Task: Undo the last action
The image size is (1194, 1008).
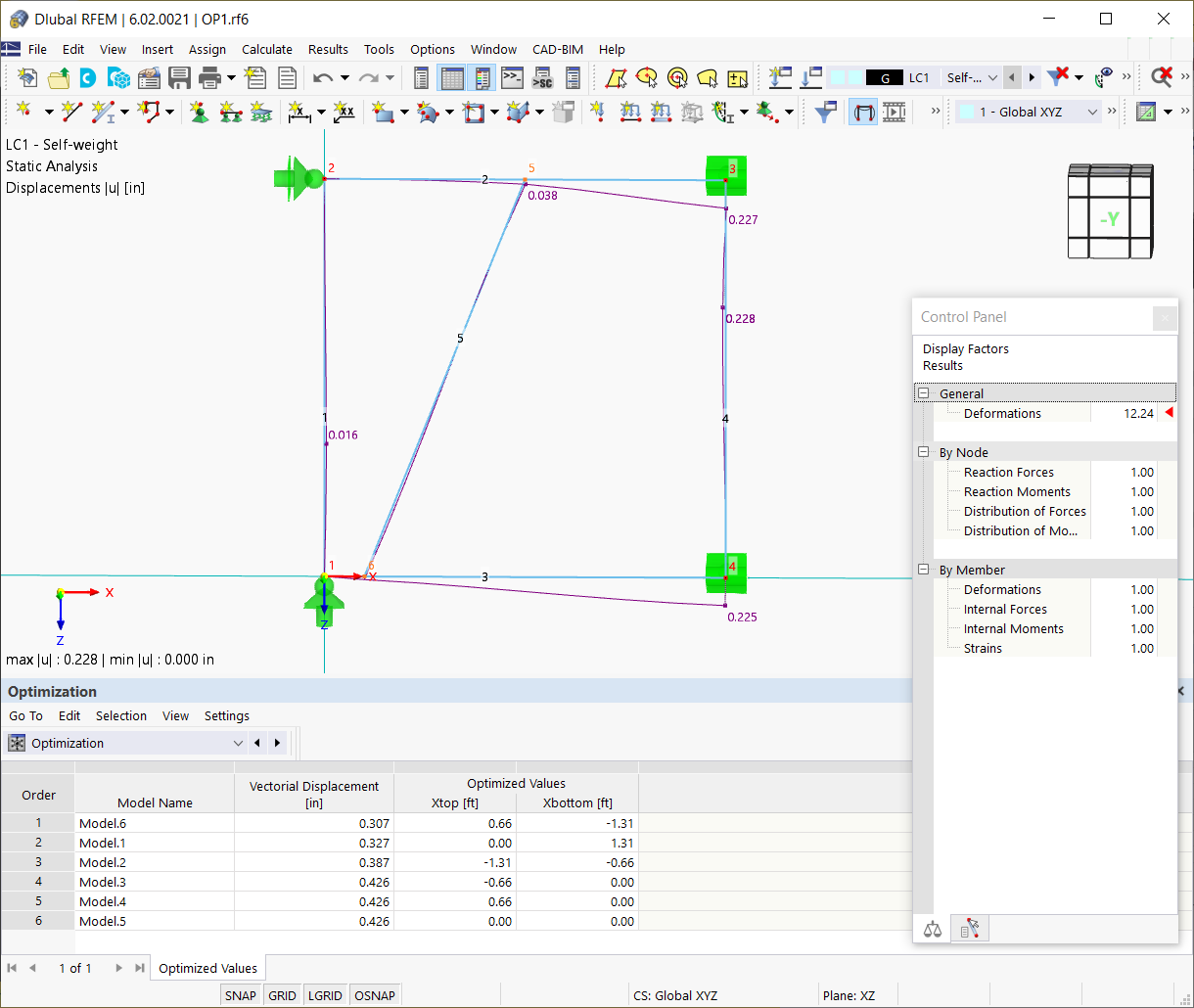Action: pos(322,78)
